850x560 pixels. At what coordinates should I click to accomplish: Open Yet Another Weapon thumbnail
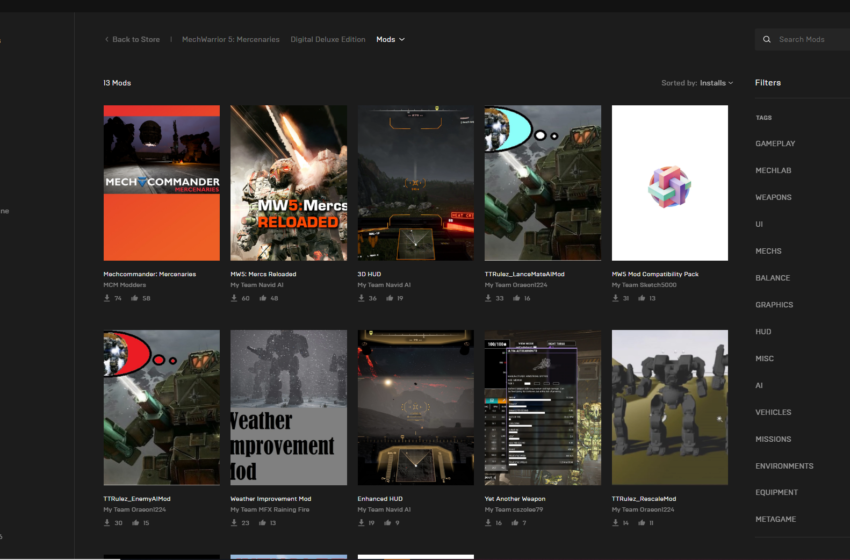point(543,408)
